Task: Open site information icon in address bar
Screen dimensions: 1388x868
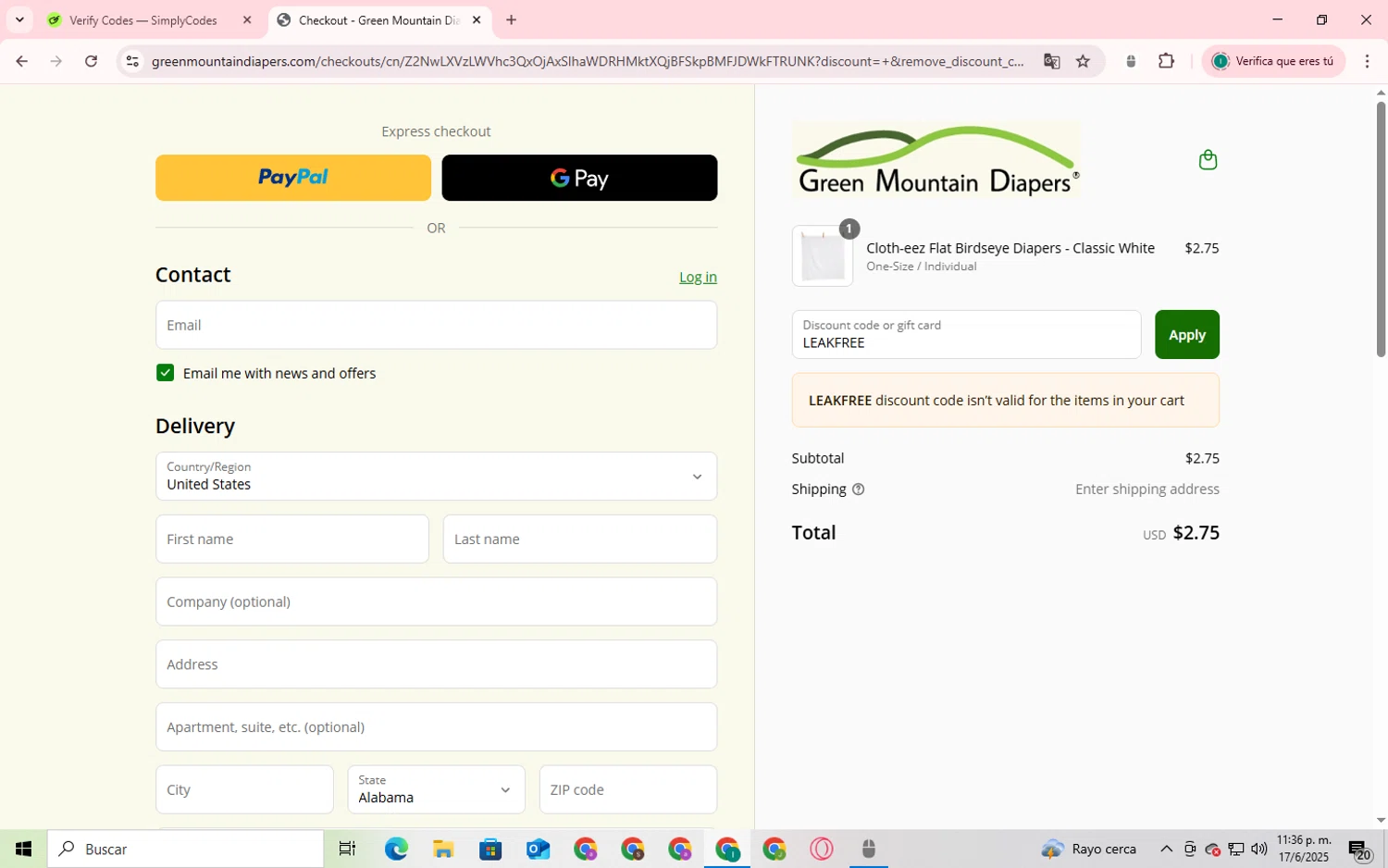Action: (132, 61)
